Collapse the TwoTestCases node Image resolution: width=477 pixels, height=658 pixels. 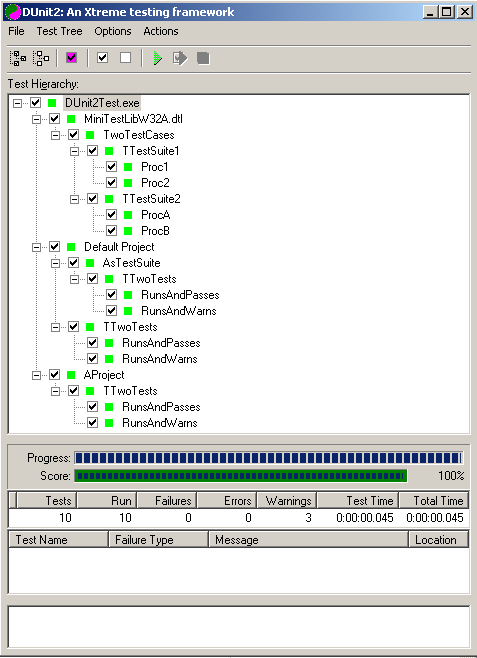tap(55, 135)
